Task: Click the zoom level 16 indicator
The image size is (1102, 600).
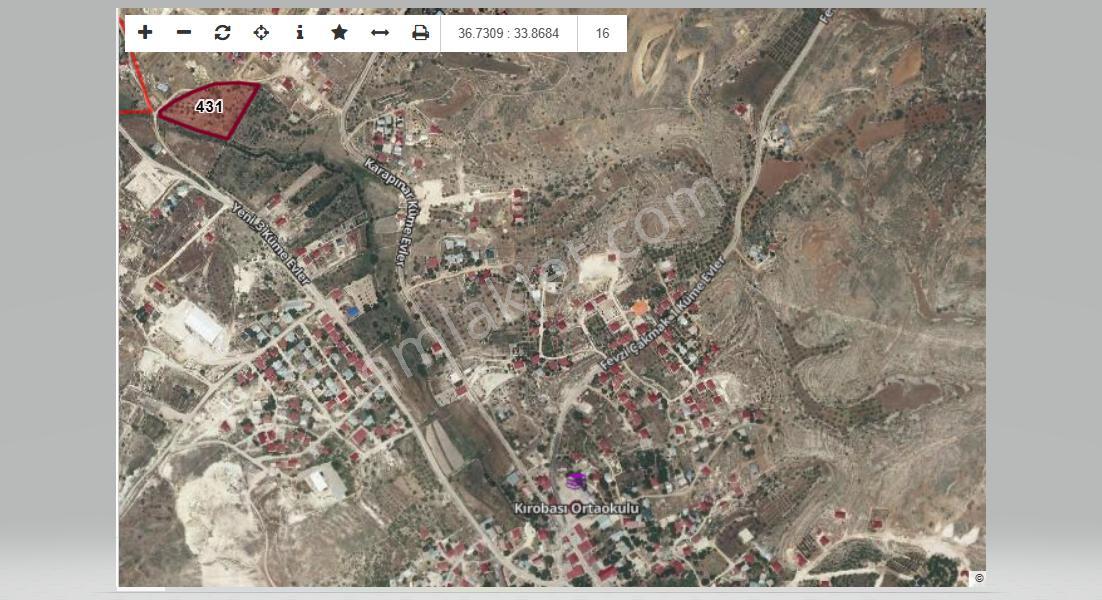Action: click(x=602, y=33)
